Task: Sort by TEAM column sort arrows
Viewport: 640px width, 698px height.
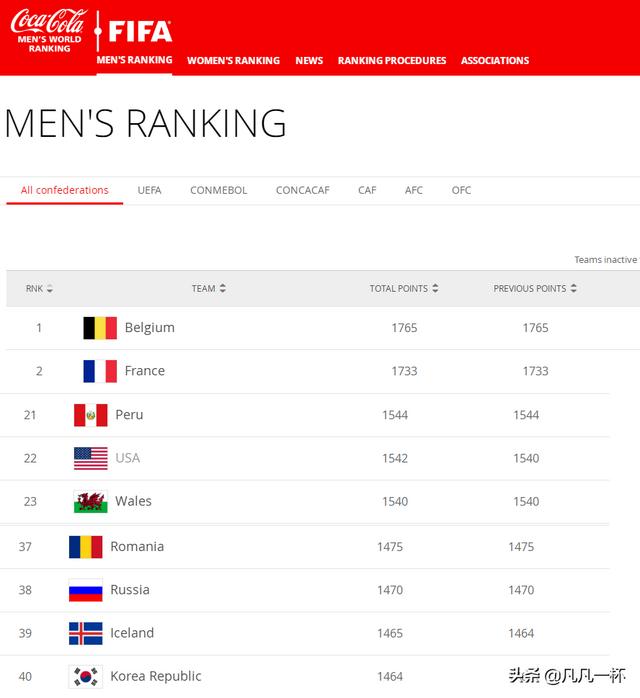Action: (x=223, y=288)
